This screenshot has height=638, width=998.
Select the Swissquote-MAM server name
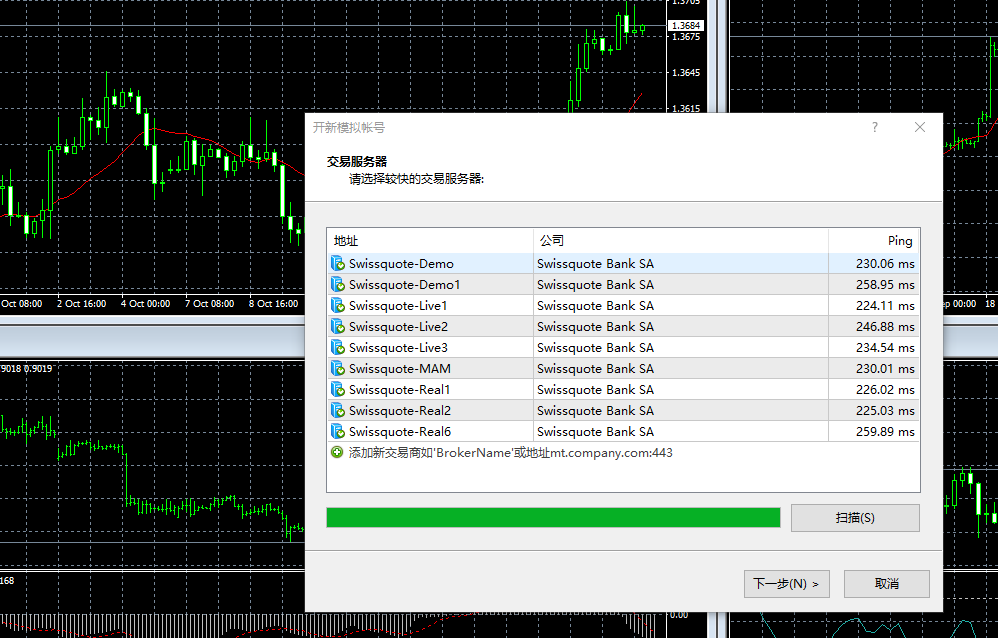tap(400, 369)
